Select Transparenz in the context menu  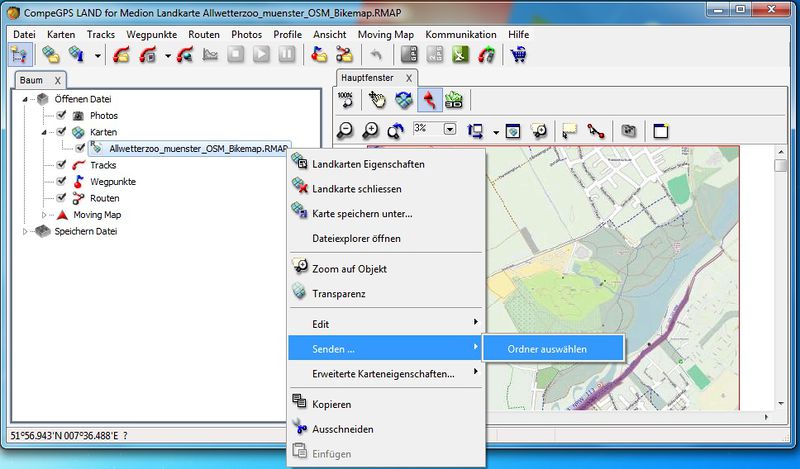338,294
